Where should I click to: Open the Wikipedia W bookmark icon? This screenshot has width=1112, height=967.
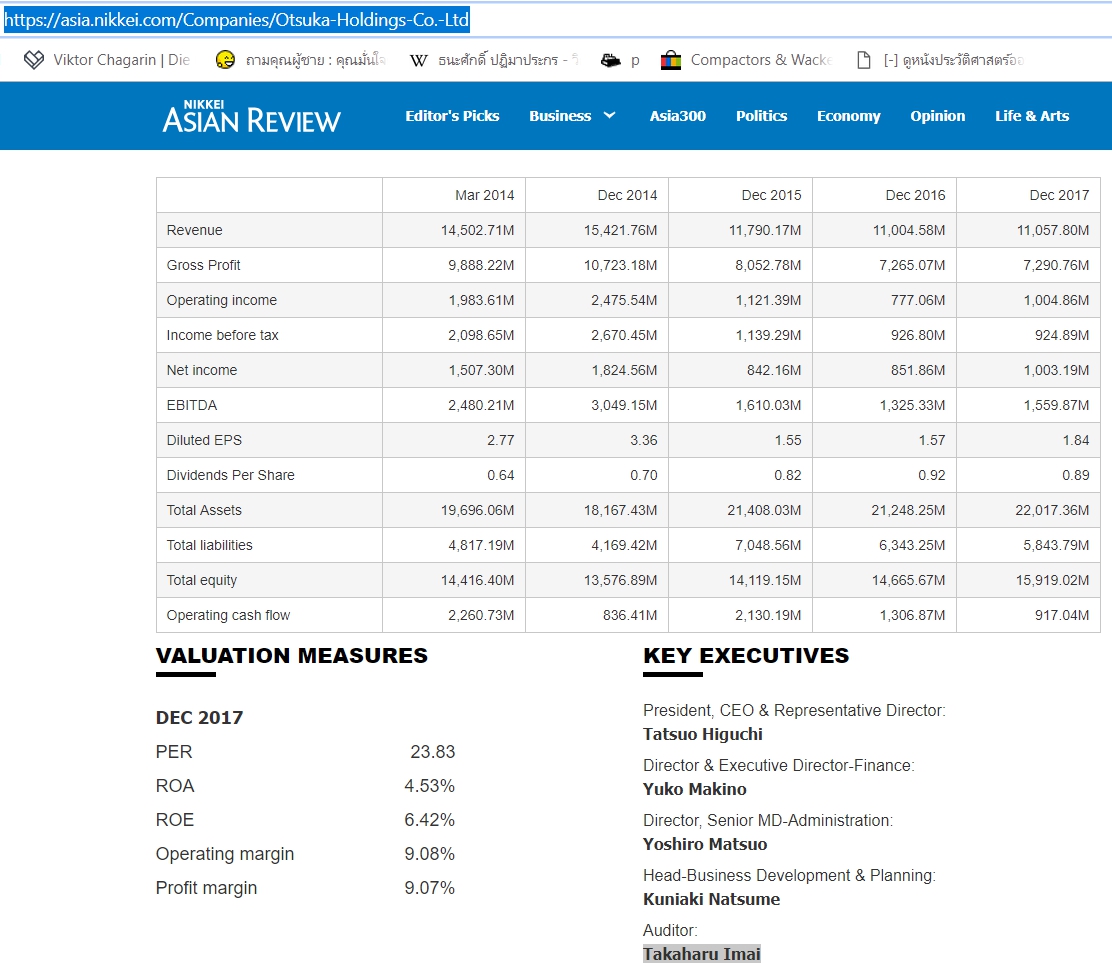pyautogui.click(x=419, y=60)
